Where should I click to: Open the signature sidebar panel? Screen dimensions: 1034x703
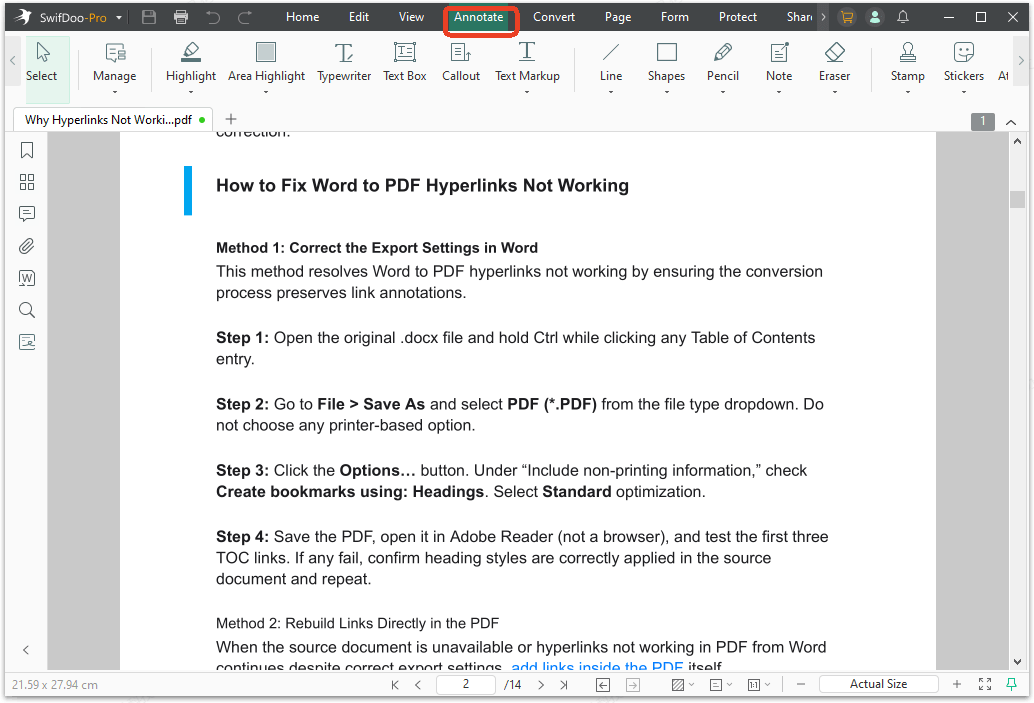(x=27, y=342)
